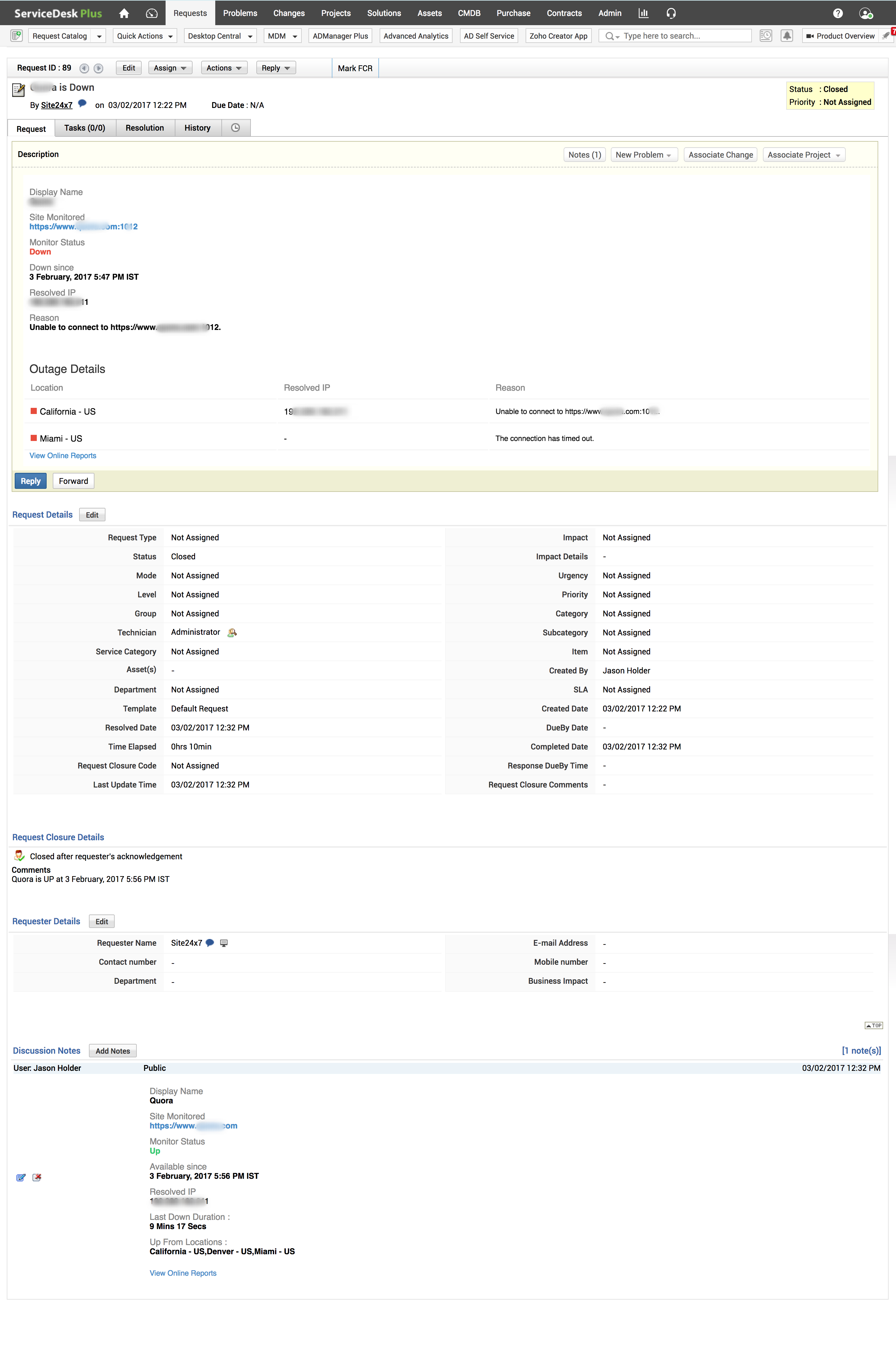Open the home icon in the top navigation

coord(124,13)
